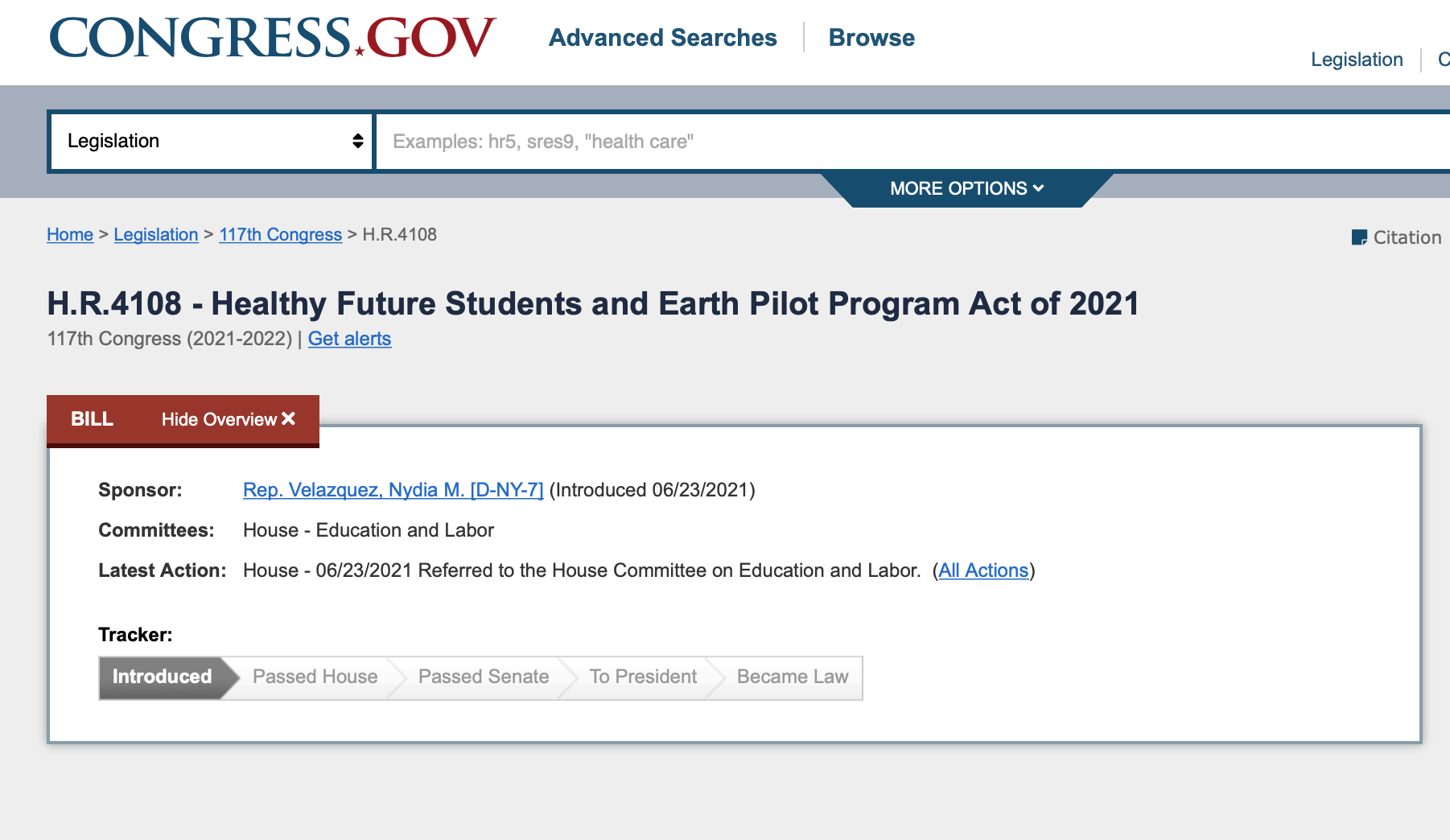Follow the Home breadcrumb link

click(70, 235)
